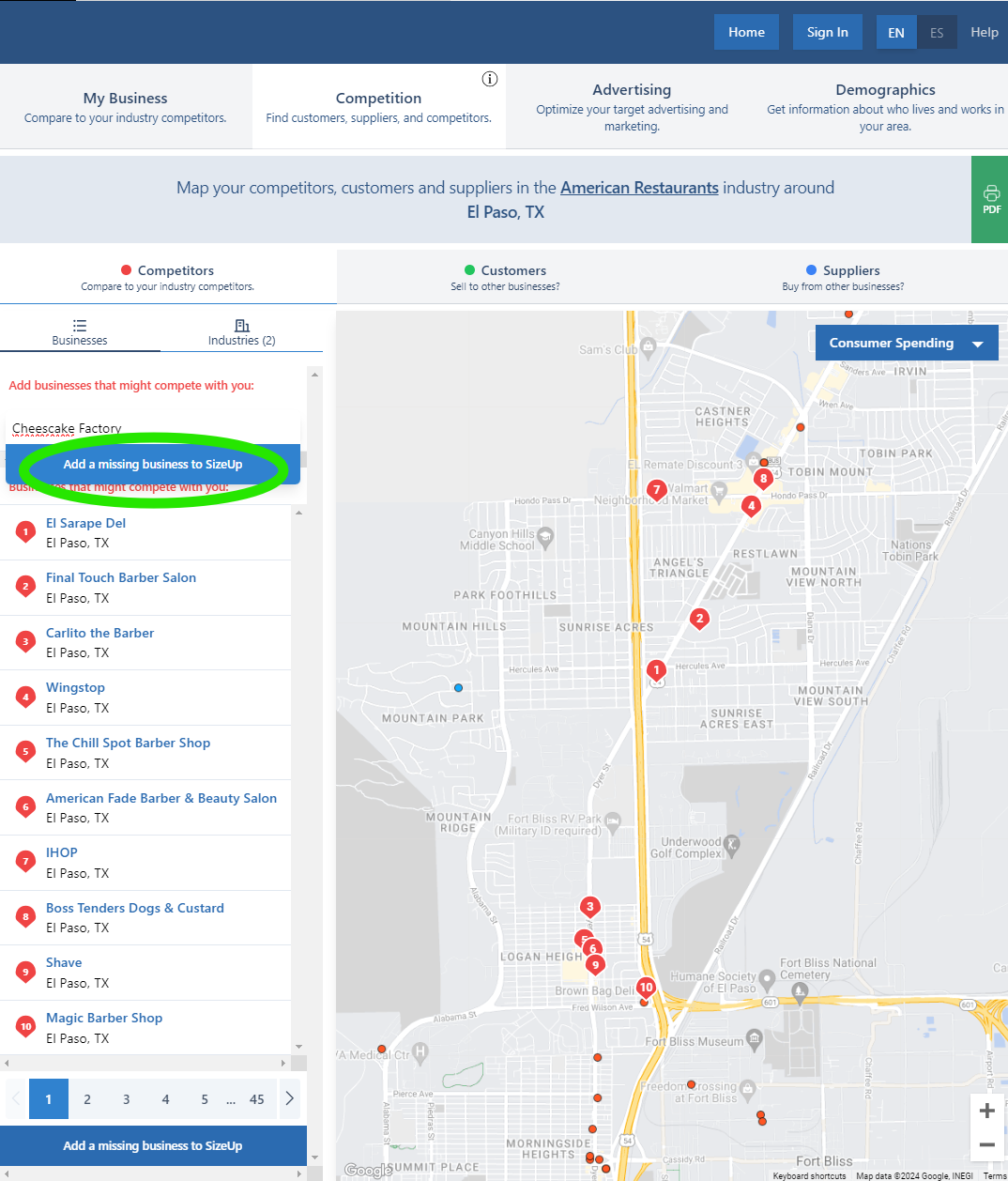Open the Advertising tab
This screenshot has width=1008, height=1181.
point(632,107)
